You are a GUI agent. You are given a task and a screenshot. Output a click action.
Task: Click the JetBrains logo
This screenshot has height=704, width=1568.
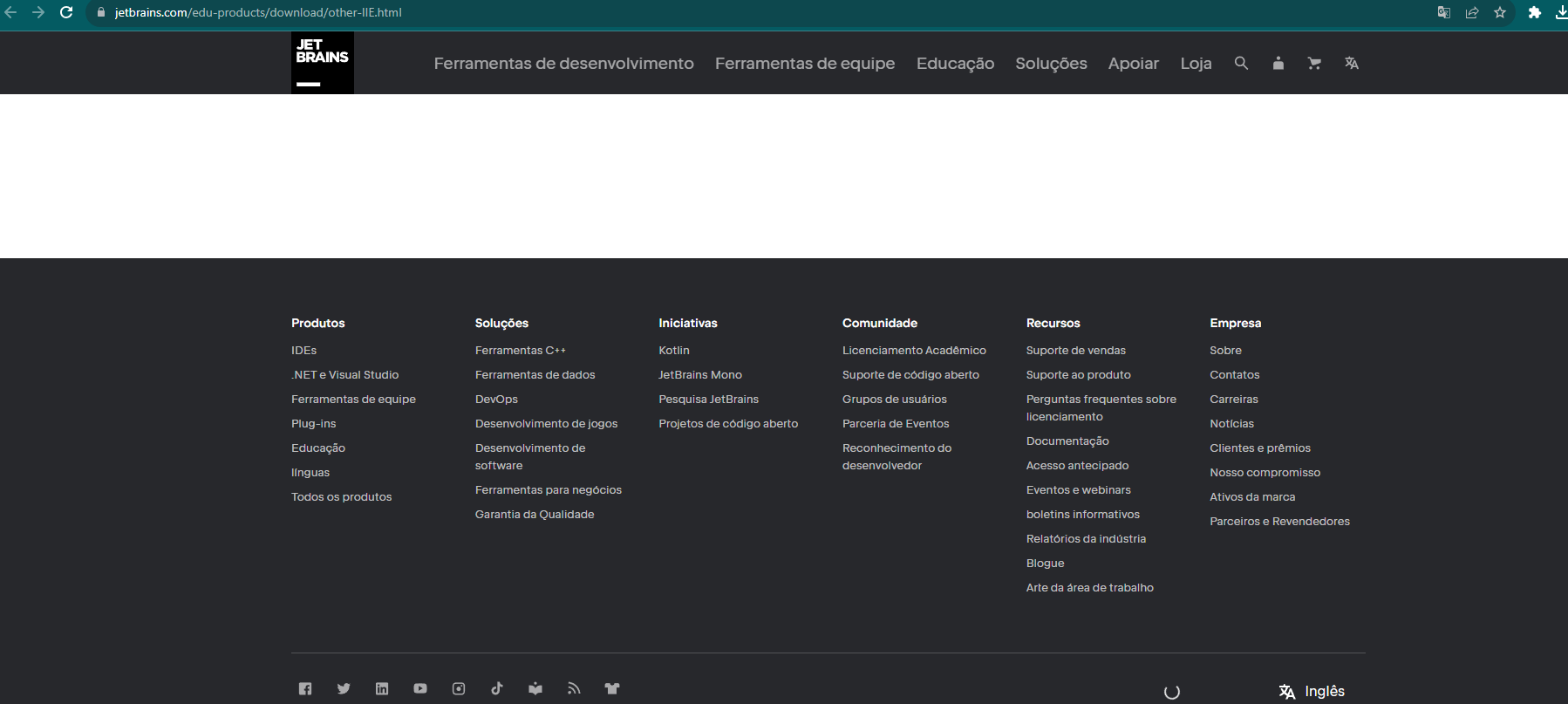click(x=323, y=63)
